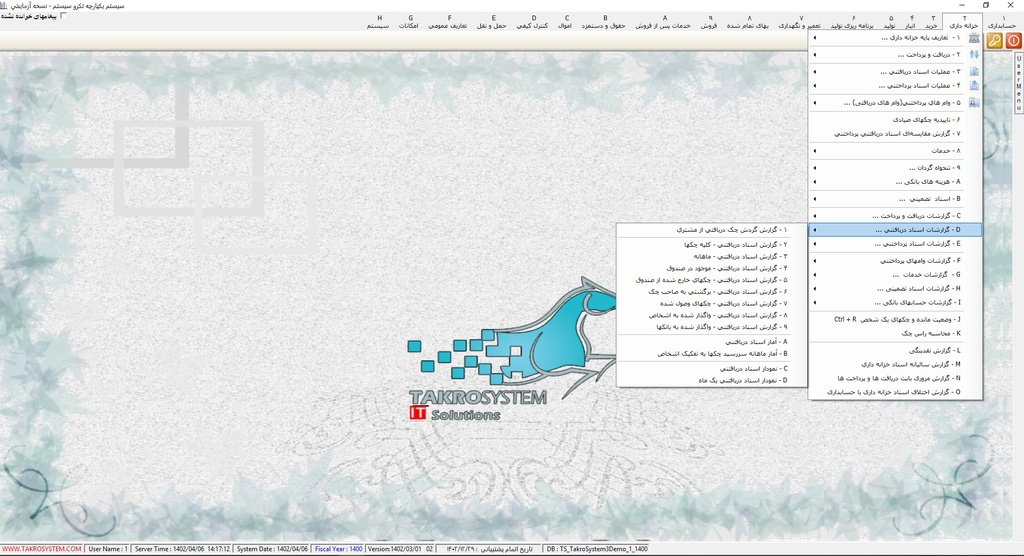Expand submenu arrow for وام های پرداختنی

[x=815, y=103]
